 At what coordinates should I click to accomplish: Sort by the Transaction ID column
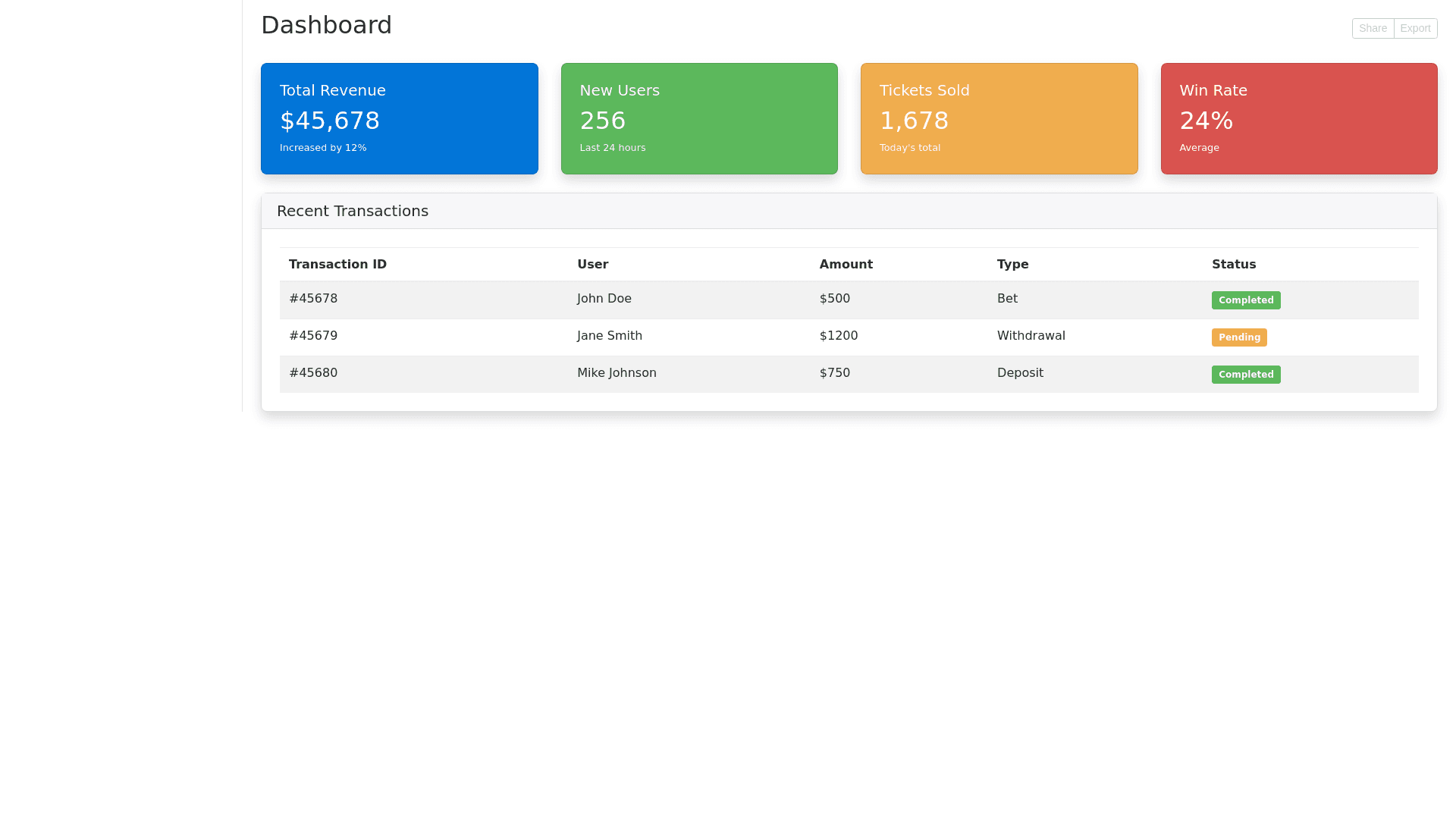[x=337, y=264]
